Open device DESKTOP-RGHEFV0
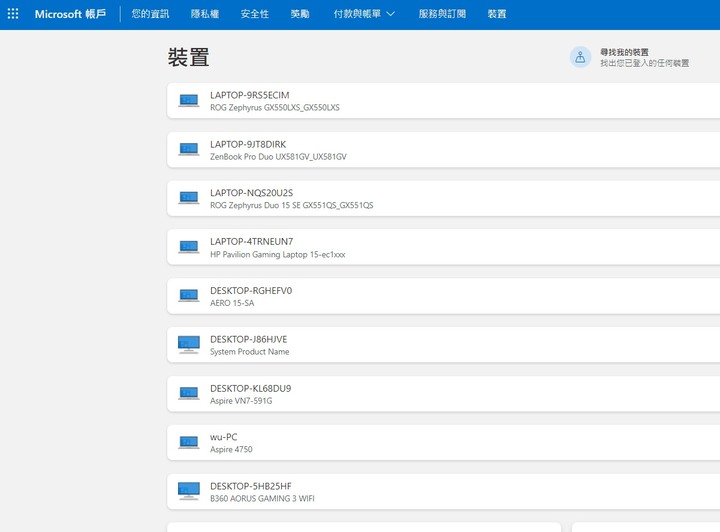This screenshot has width=720, height=532. pos(444,296)
